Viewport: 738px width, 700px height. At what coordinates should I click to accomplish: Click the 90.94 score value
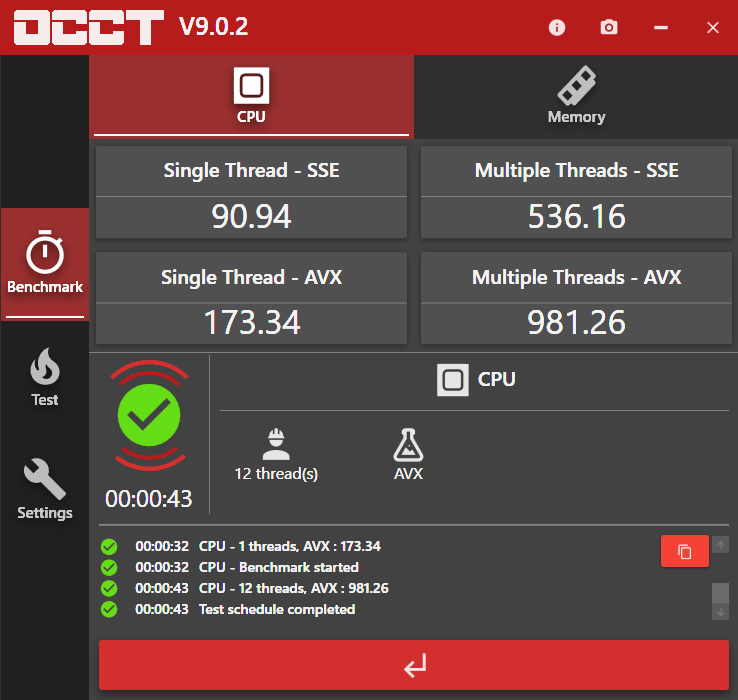pyautogui.click(x=251, y=217)
